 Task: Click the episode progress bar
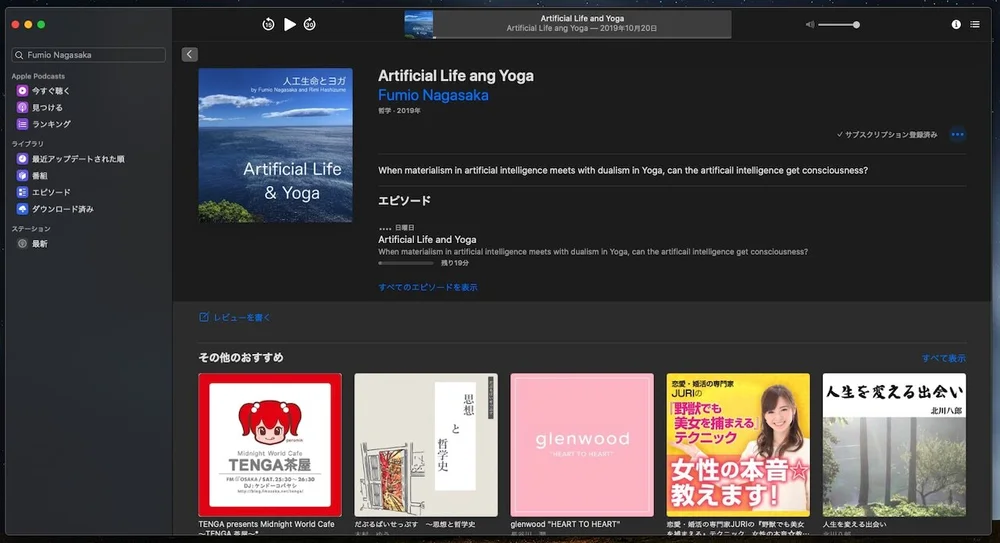pyautogui.click(x=406, y=263)
